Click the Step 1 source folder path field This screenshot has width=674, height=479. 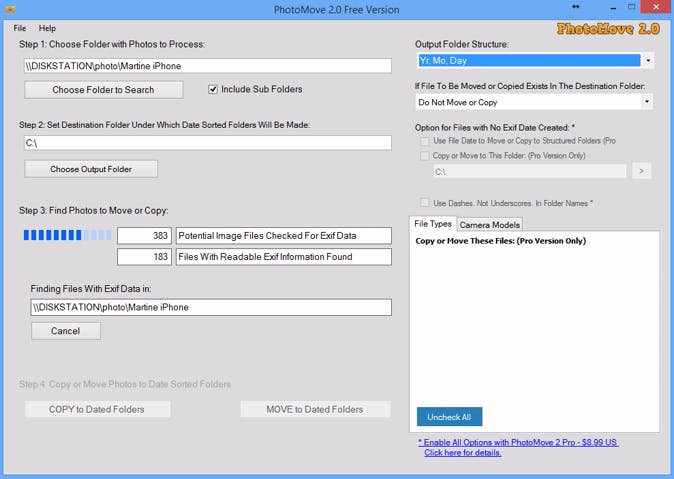click(208, 66)
